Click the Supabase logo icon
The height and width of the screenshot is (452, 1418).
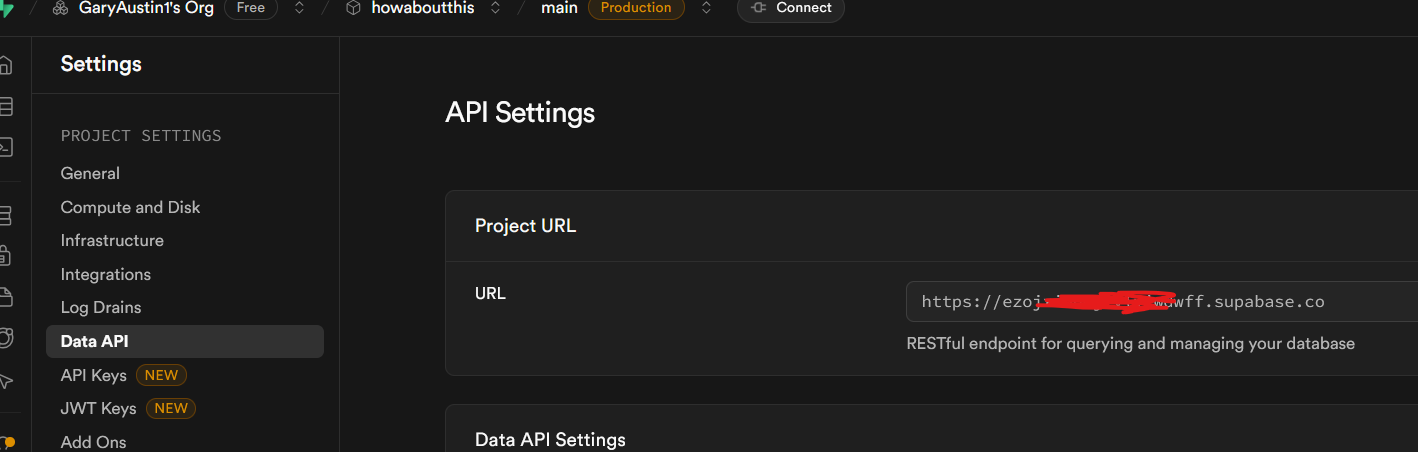click(6, 8)
